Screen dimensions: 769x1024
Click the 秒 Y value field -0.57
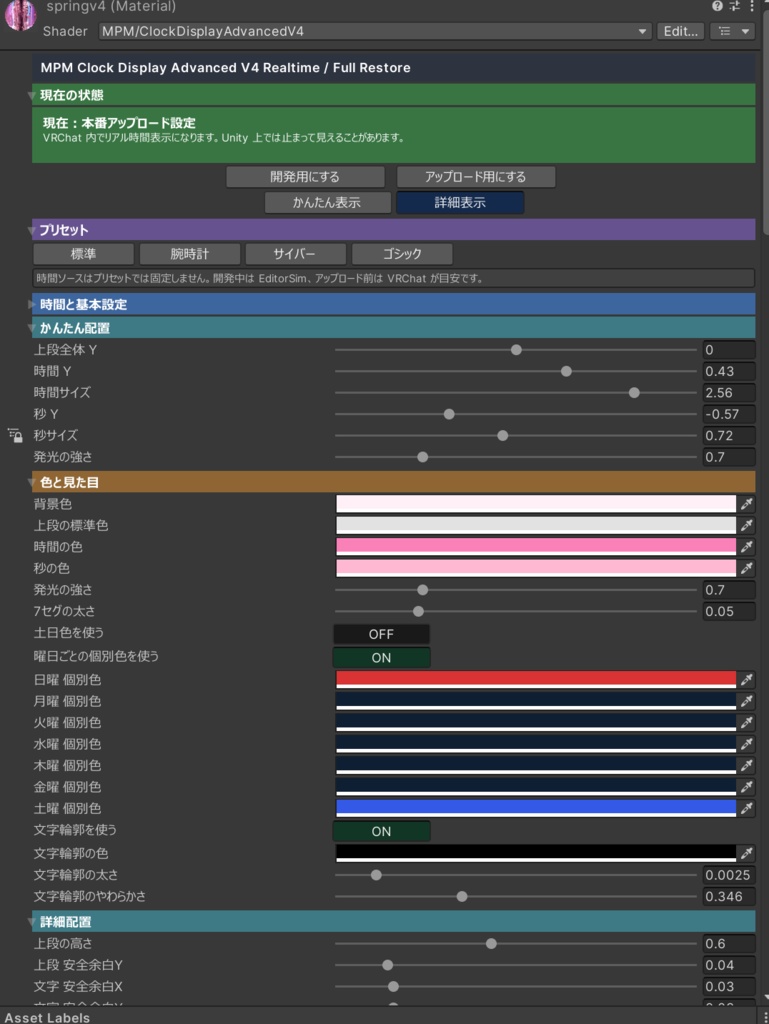[729, 414]
